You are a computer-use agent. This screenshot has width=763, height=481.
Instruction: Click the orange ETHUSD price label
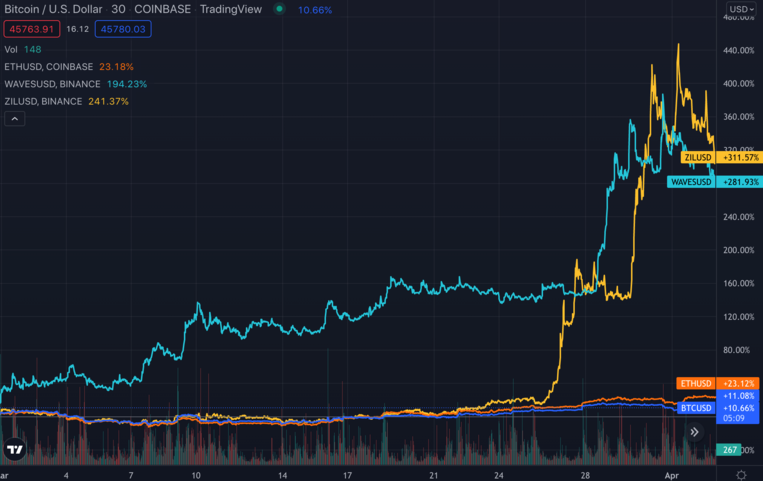[696, 384]
